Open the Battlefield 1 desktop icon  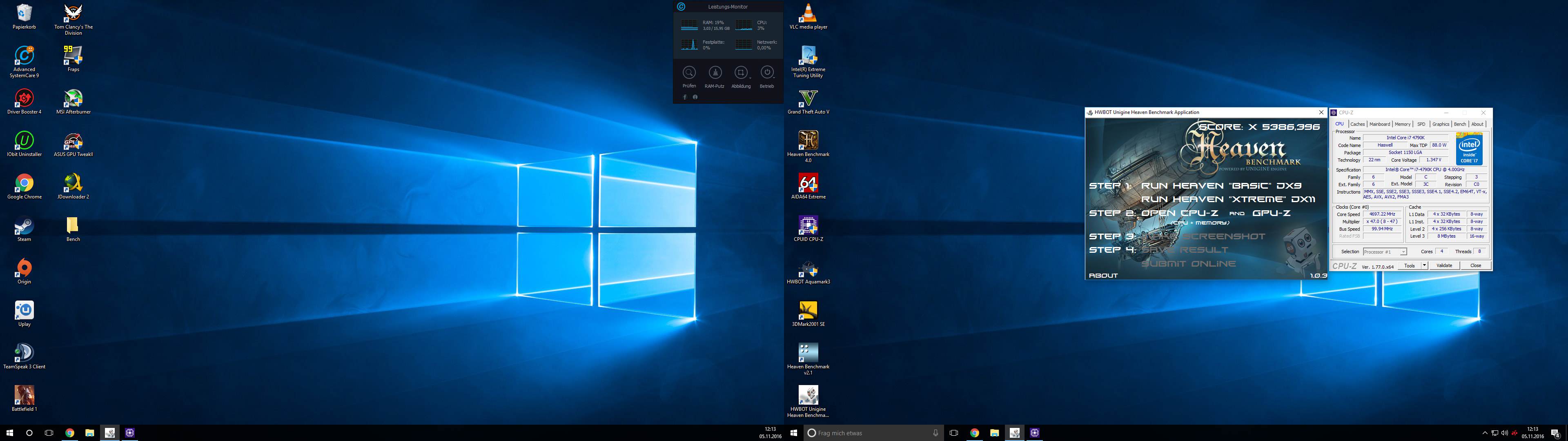coord(24,399)
